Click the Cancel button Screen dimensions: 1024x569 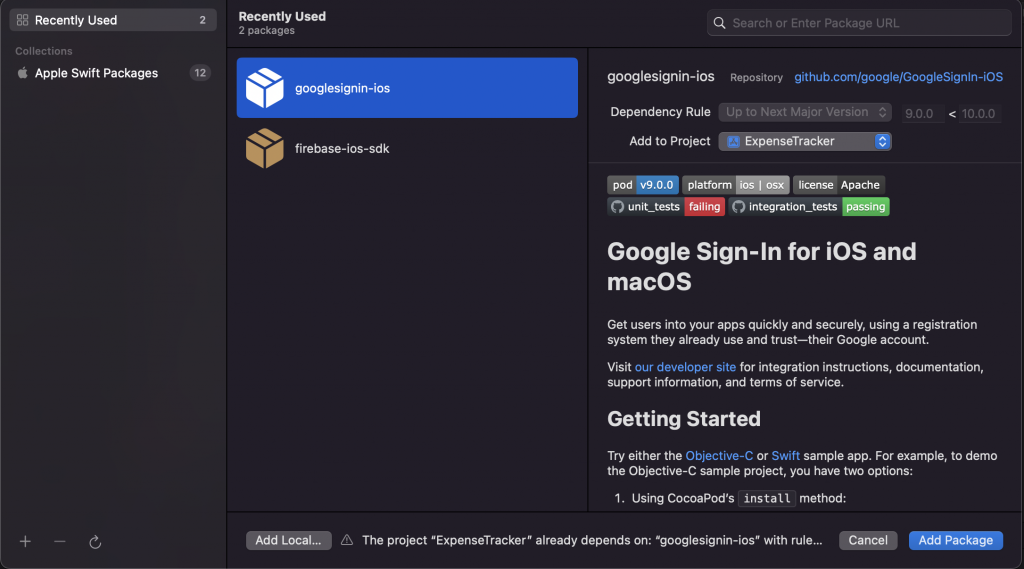point(868,540)
